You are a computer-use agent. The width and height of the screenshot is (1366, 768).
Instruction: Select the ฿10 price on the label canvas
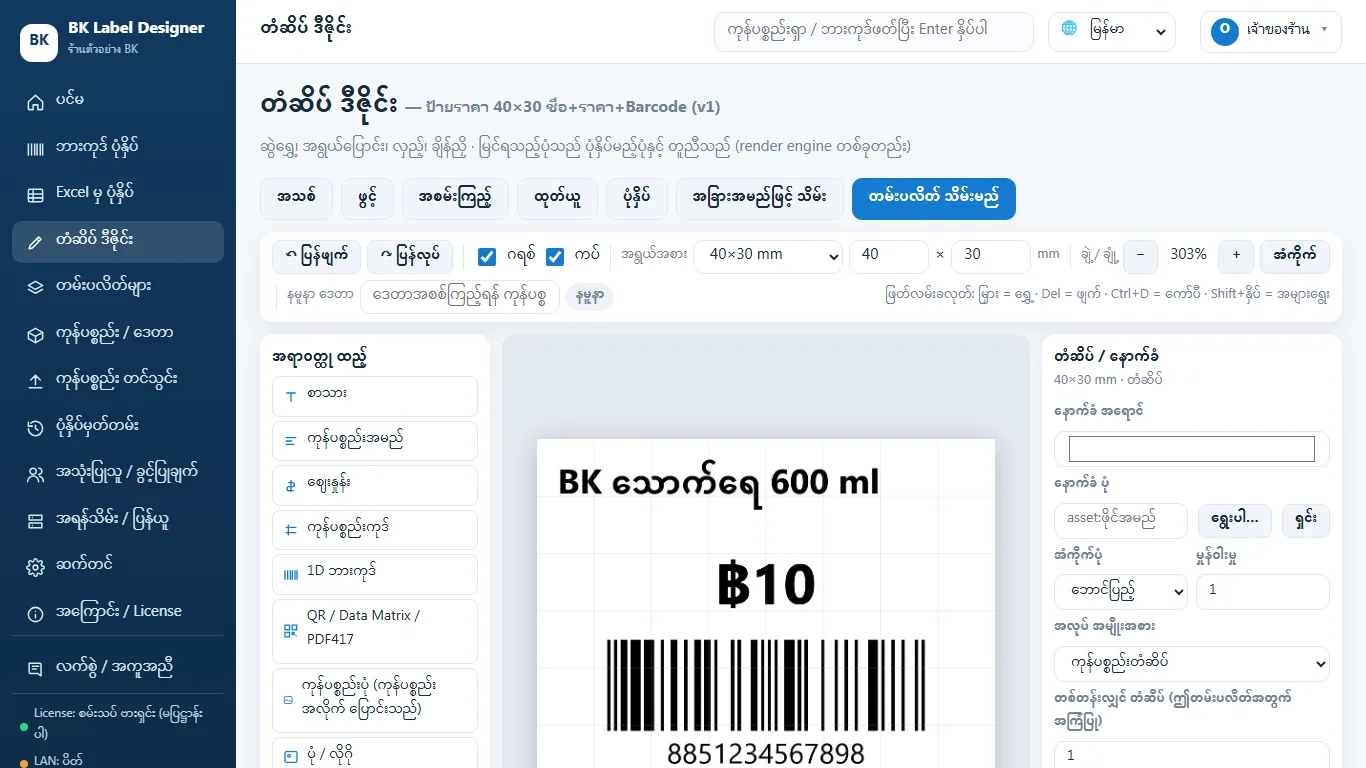pyautogui.click(x=766, y=585)
